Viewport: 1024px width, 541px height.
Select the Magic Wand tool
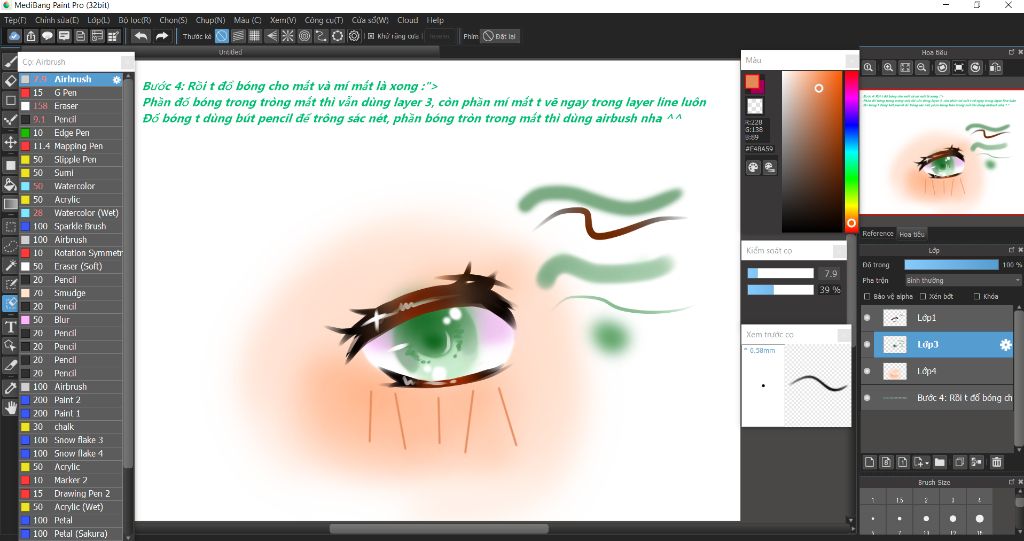point(10,266)
